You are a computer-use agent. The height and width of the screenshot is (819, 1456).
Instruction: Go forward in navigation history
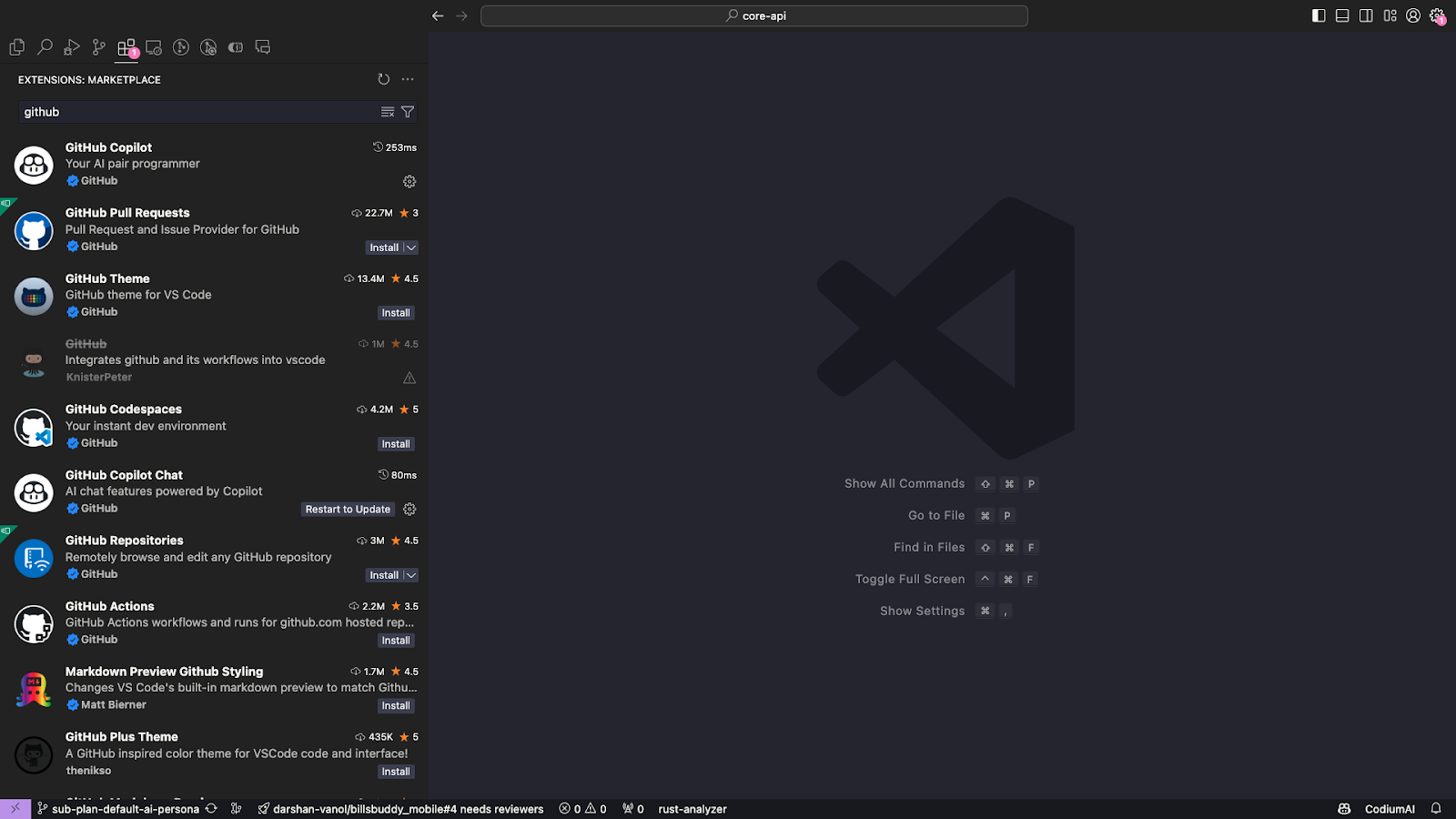pyautogui.click(x=461, y=15)
